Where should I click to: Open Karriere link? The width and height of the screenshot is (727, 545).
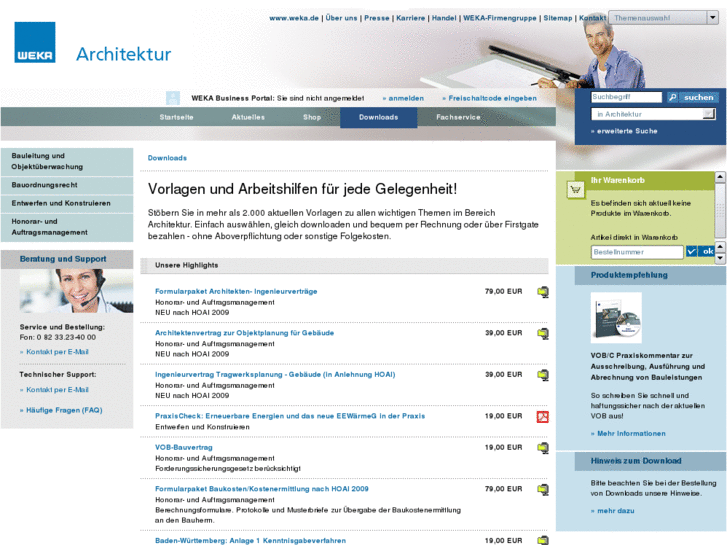[410, 18]
